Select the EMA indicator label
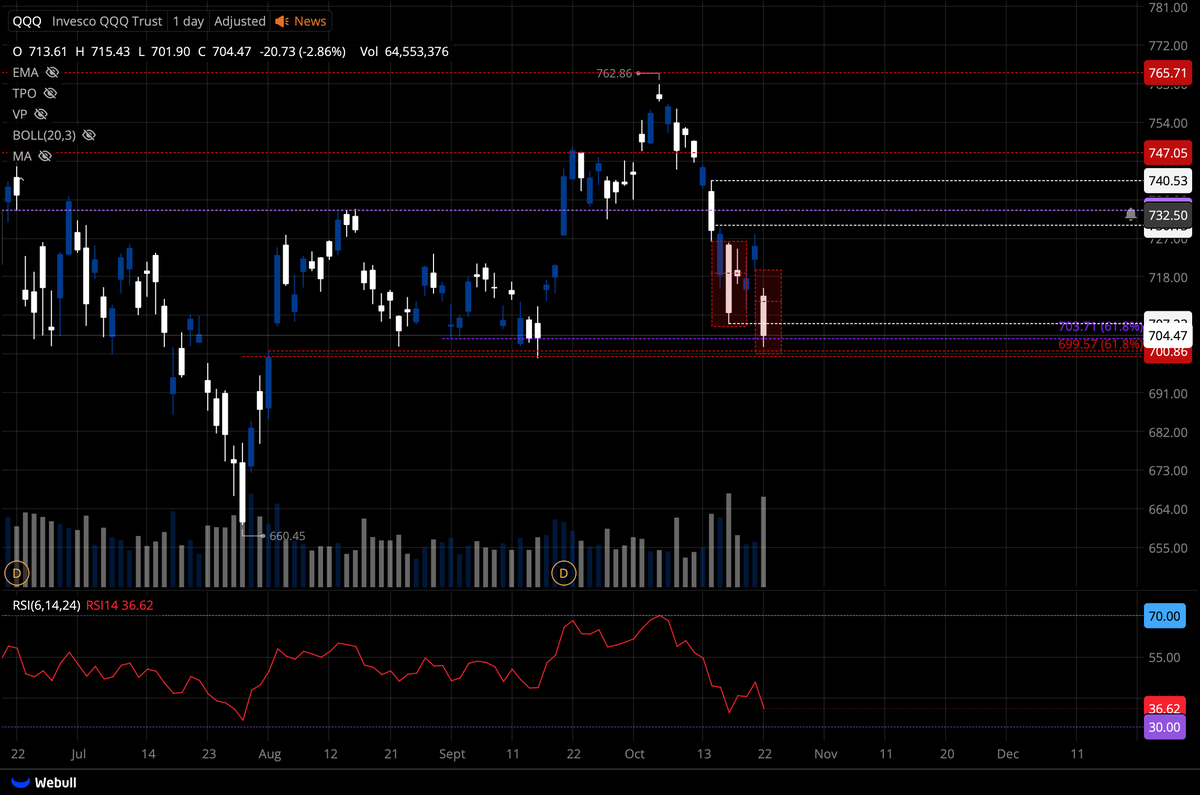 coord(25,72)
